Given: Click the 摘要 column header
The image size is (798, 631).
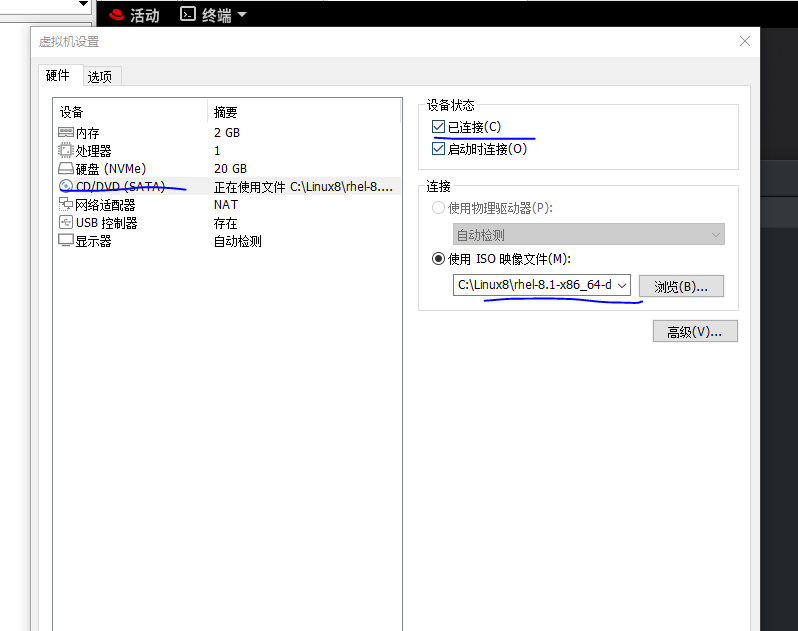Looking at the screenshot, I should tap(304, 112).
